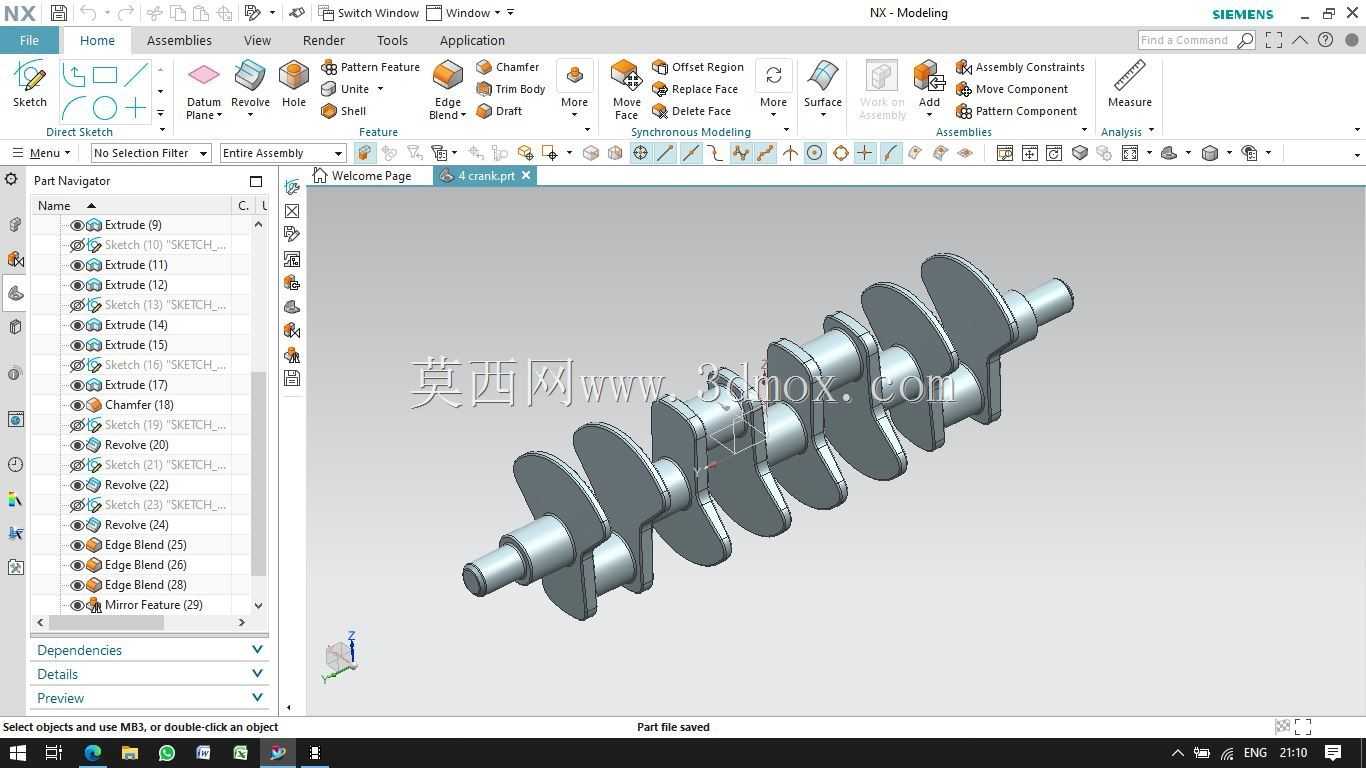
Task: Open the Tools ribbon tab
Action: tap(392, 40)
